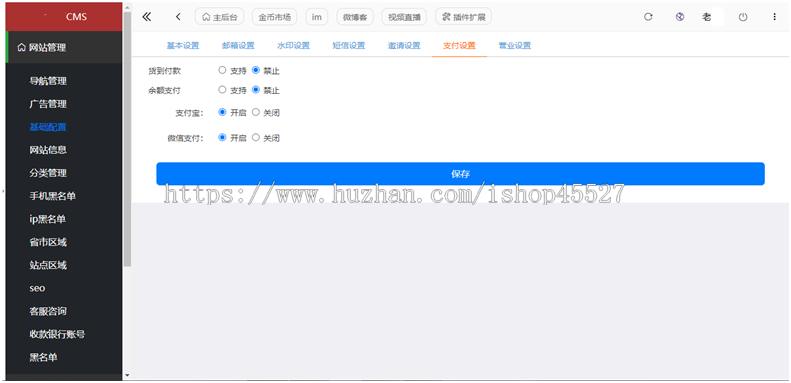This screenshot has width=791, height=383.
Task: Open 省市区域 in the sidebar
Action: click(48, 242)
